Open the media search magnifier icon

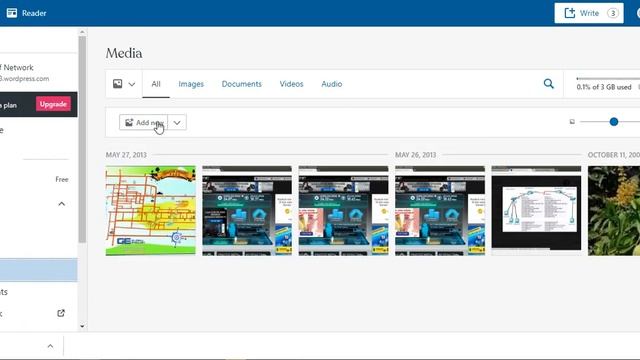[x=549, y=84]
